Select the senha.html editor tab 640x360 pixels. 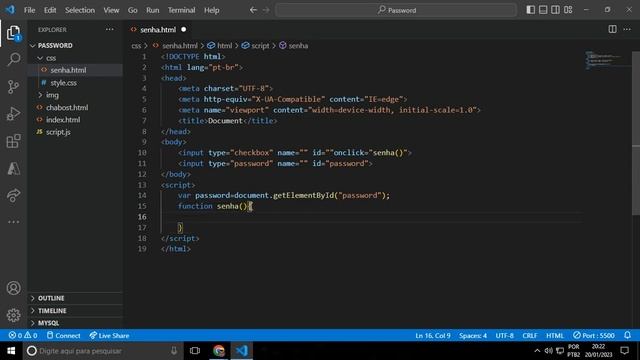pos(157,29)
